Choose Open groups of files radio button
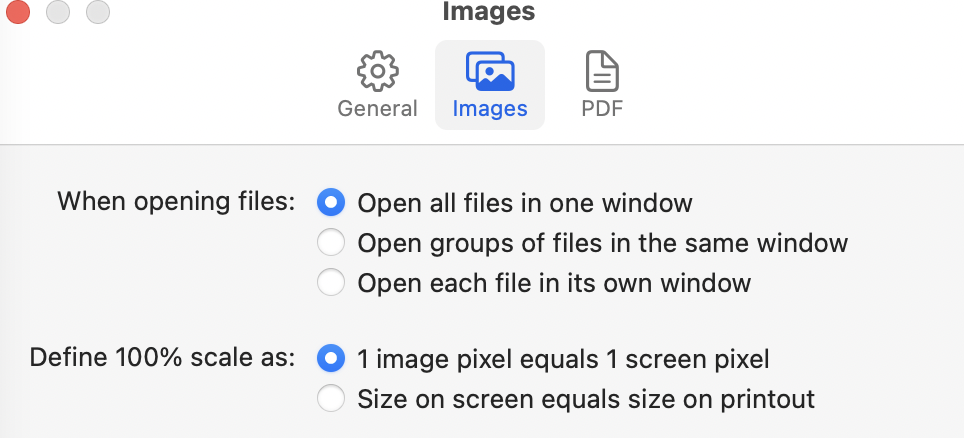The width and height of the screenshot is (964, 438). (331, 243)
